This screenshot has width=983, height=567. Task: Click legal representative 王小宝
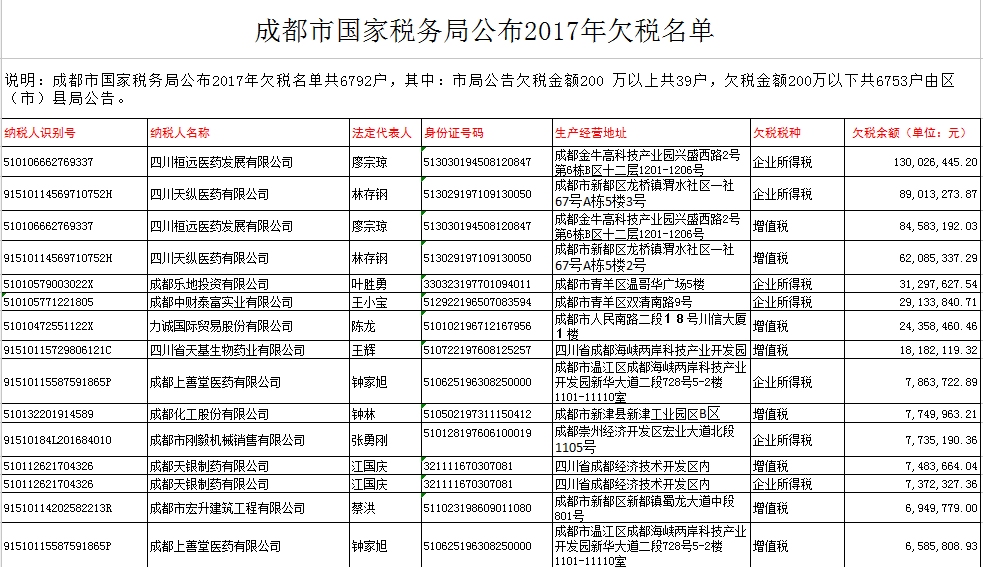[370, 302]
